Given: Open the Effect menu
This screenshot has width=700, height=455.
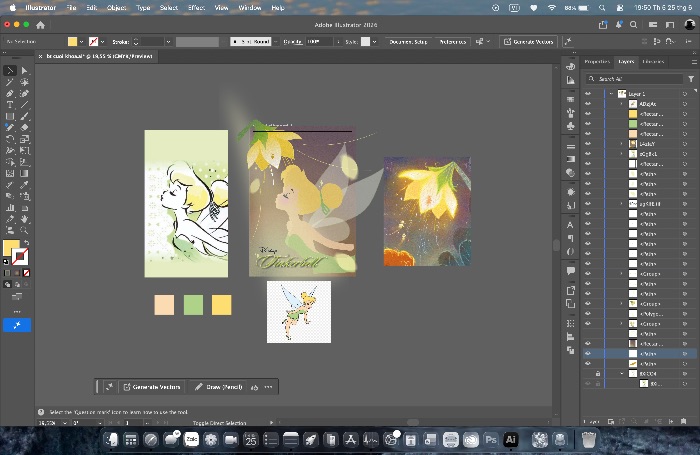Looking at the screenshot, I should pyautogui.click(x=196, y=8).
